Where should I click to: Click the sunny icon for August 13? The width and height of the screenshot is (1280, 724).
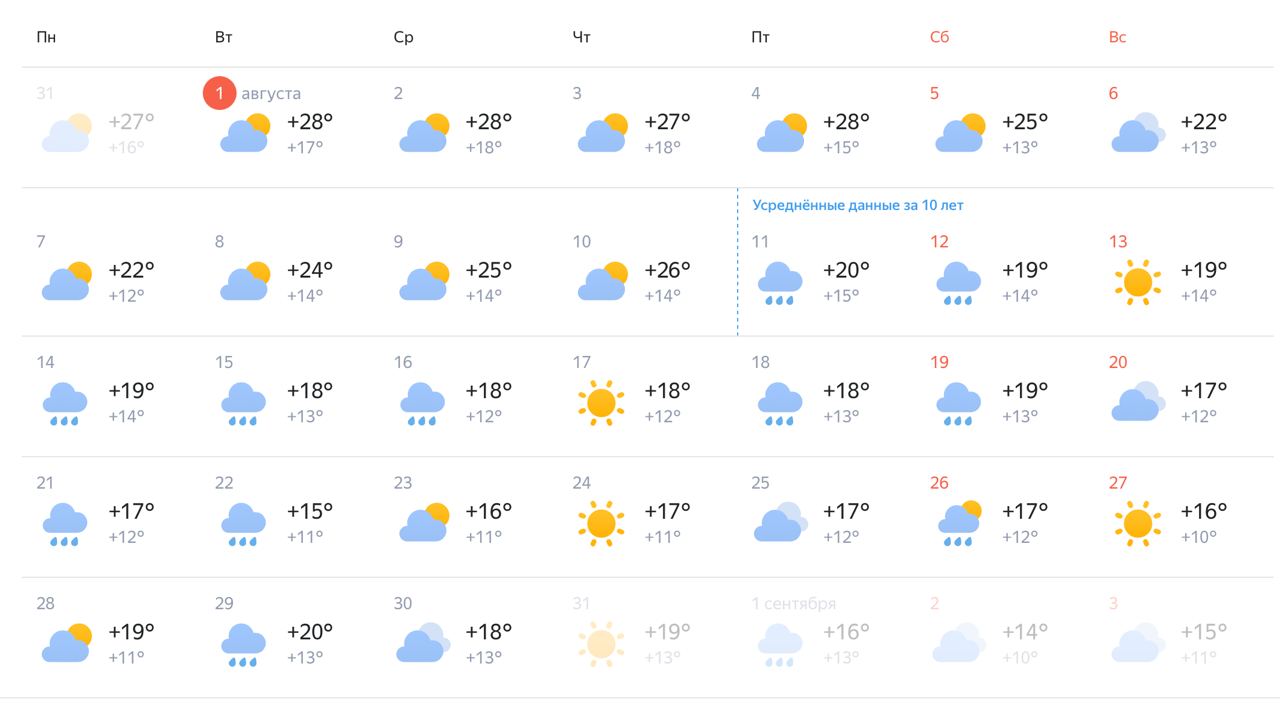[1138, 283]
